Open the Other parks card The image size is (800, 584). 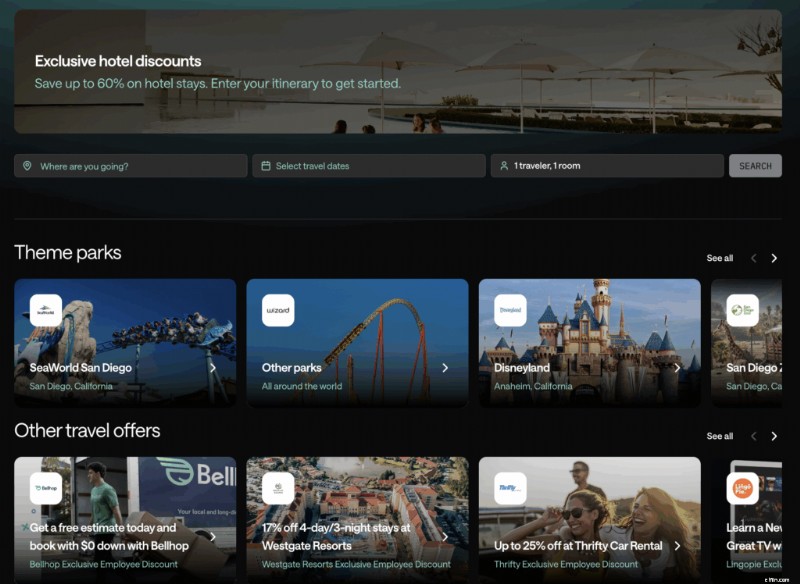pos(357,343)
